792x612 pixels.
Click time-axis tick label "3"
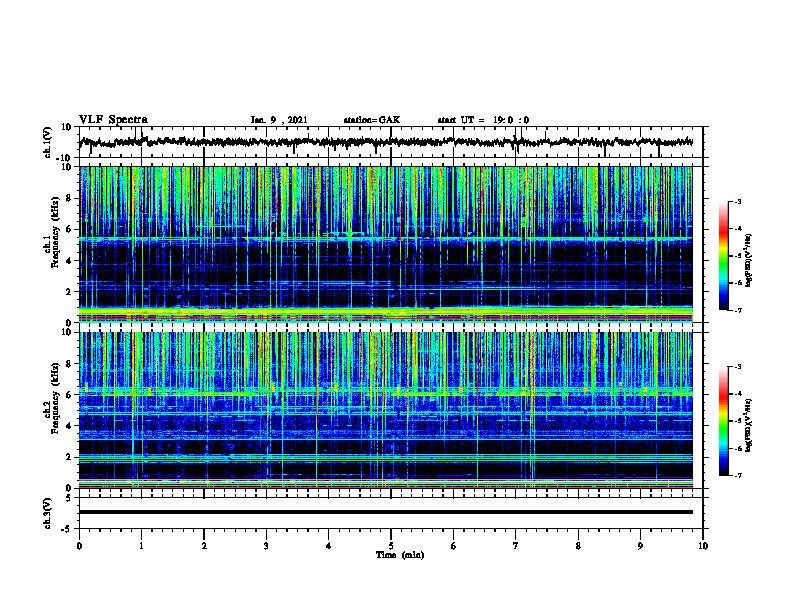coord(266,546)
